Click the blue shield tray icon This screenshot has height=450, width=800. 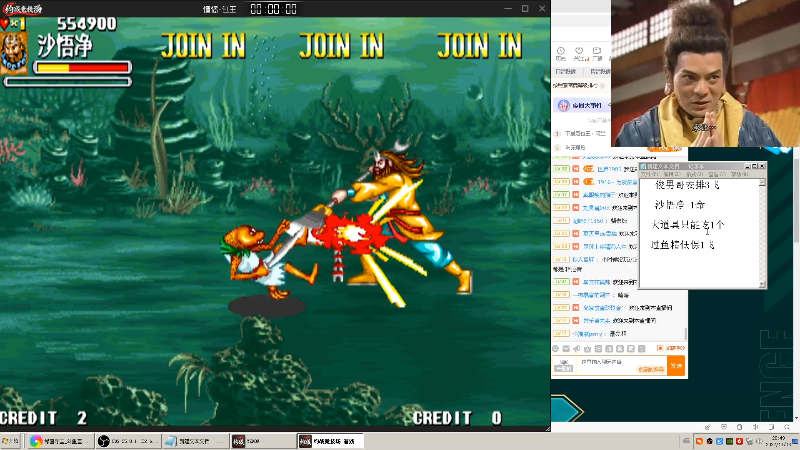pos(719,441)
